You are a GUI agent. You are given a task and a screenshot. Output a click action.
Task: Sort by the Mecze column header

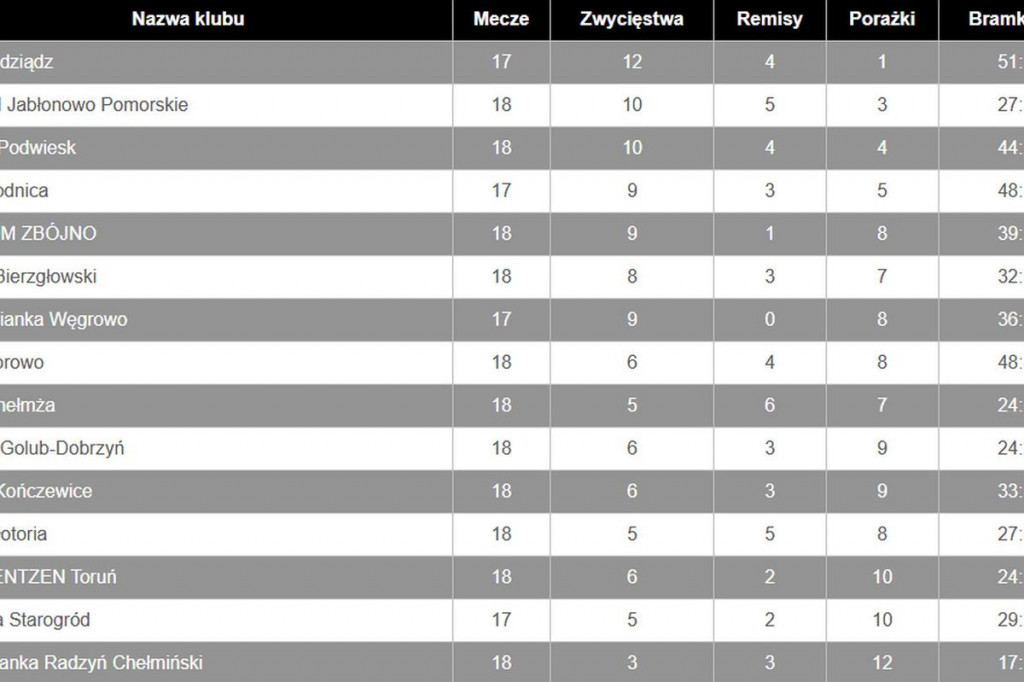501,19
